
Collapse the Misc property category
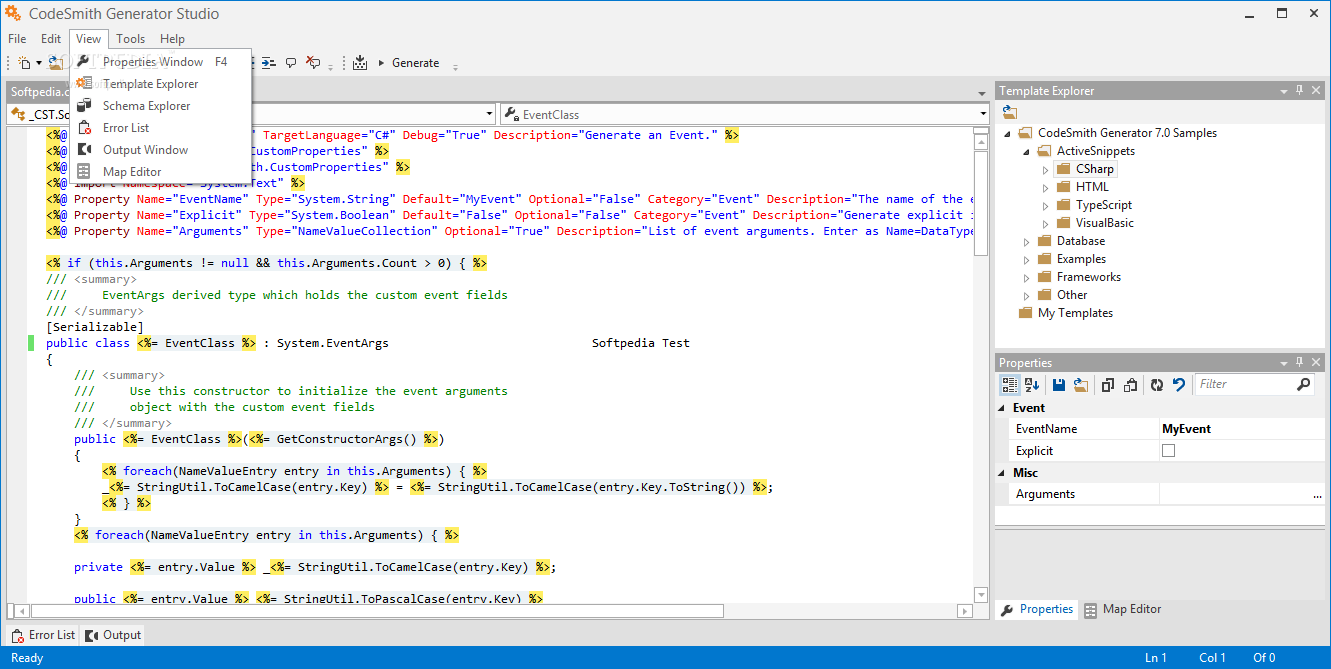point(1003,473)
